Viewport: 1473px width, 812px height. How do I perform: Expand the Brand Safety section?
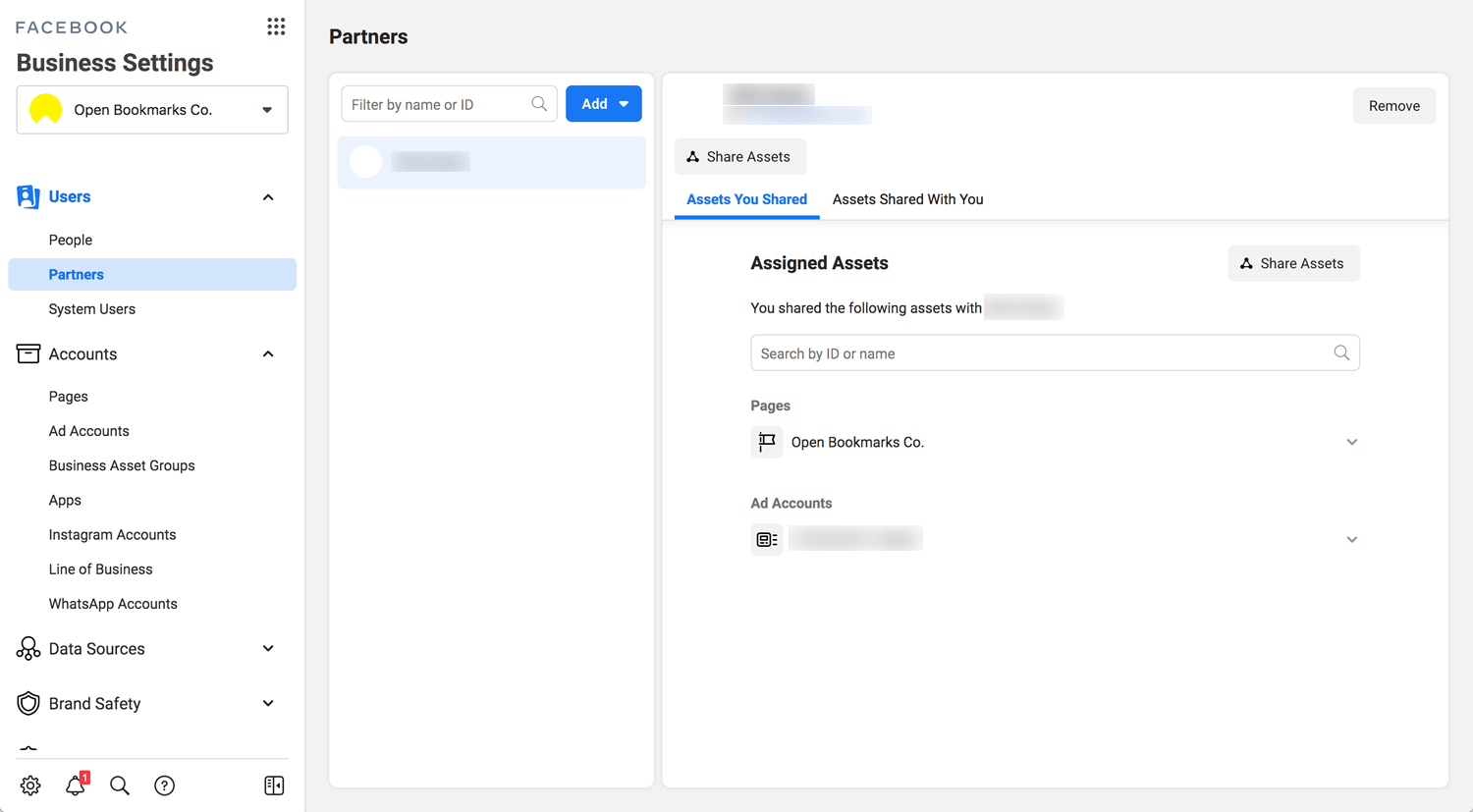(x=268, y=704)
